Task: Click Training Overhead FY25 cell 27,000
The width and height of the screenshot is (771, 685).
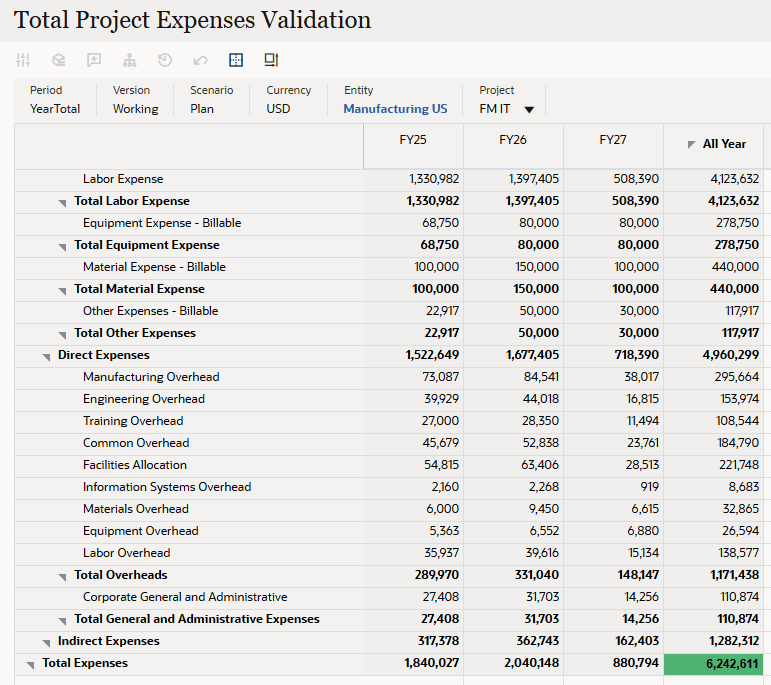Action: tap(414, 421)
